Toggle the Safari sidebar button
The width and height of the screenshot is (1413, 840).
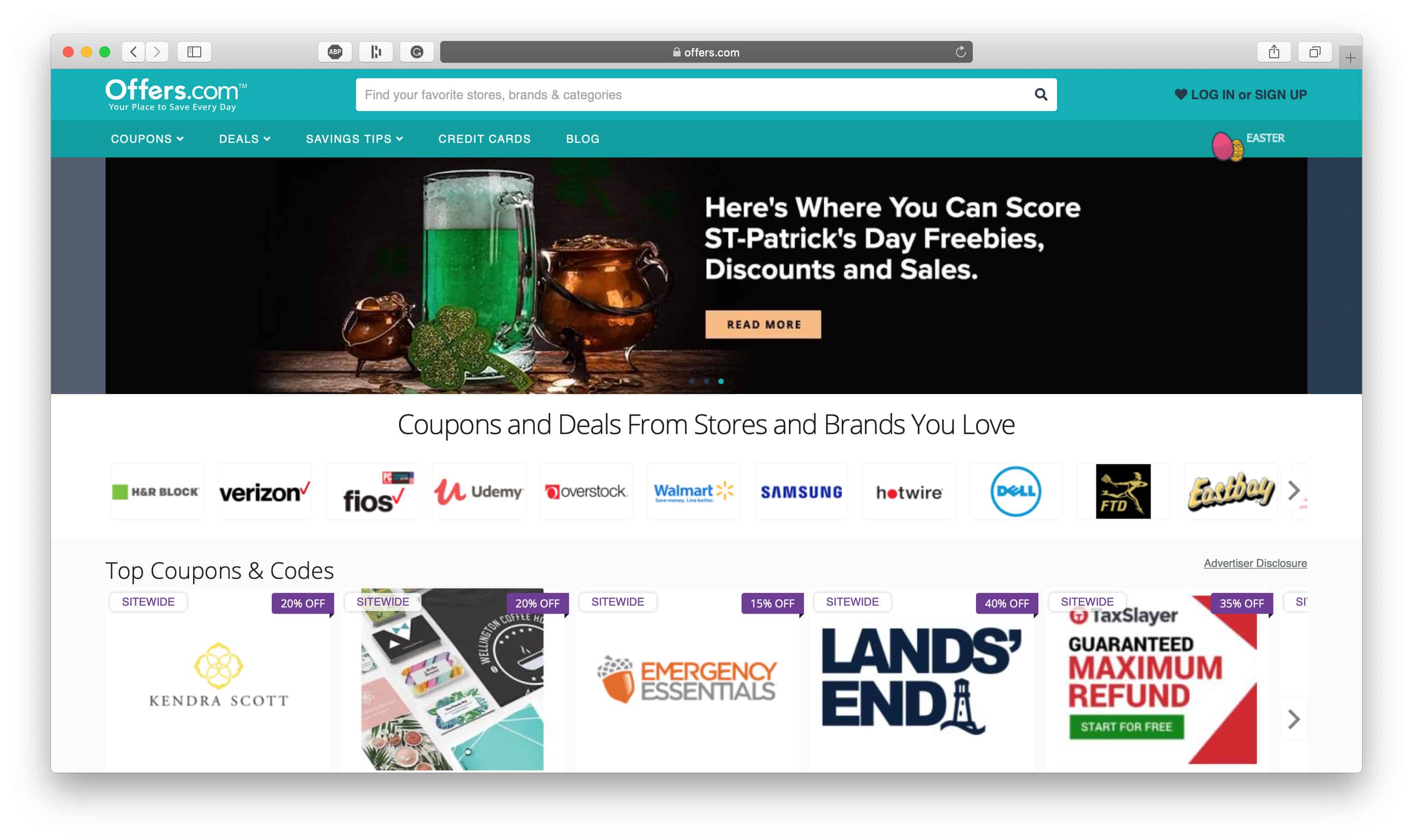[x=194, y=52]
